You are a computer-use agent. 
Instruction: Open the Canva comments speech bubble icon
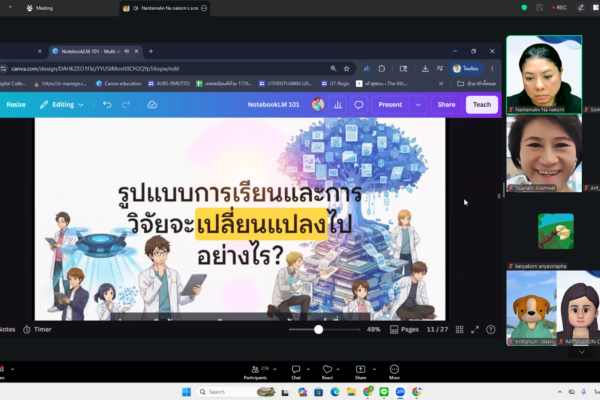pos(359,104)
